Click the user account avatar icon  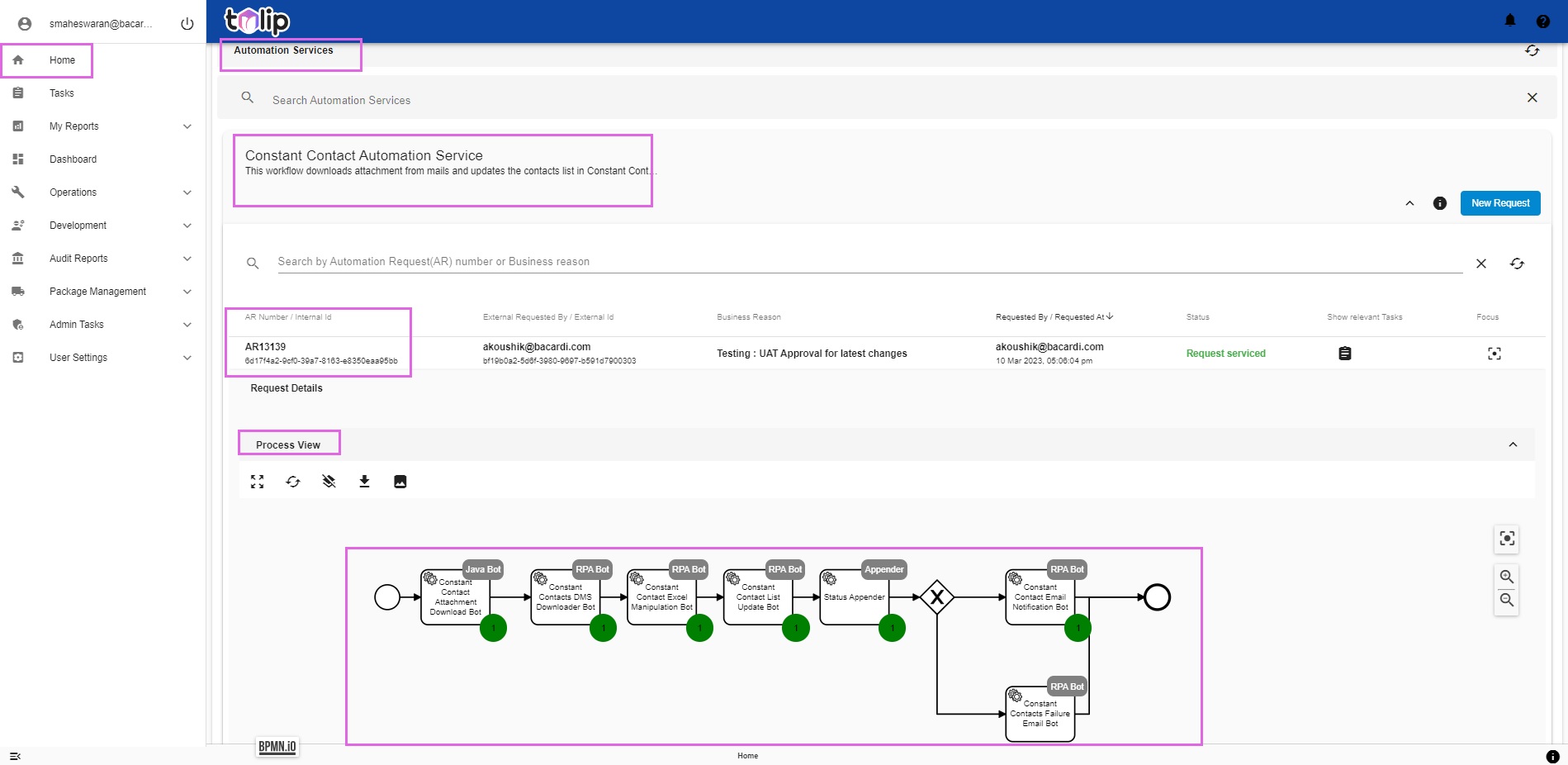(25, 24)
